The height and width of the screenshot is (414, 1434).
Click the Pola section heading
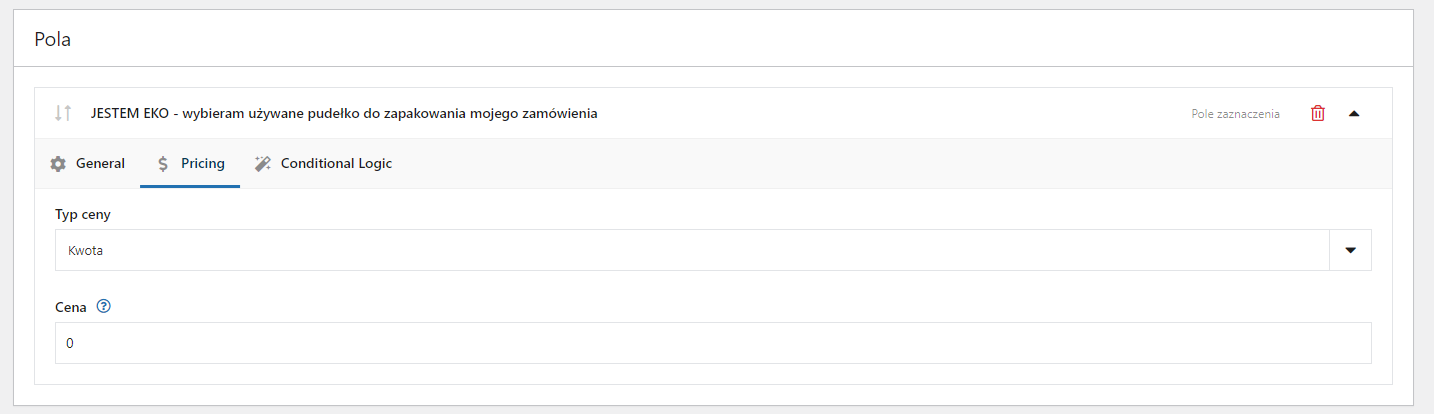(53, 40)
